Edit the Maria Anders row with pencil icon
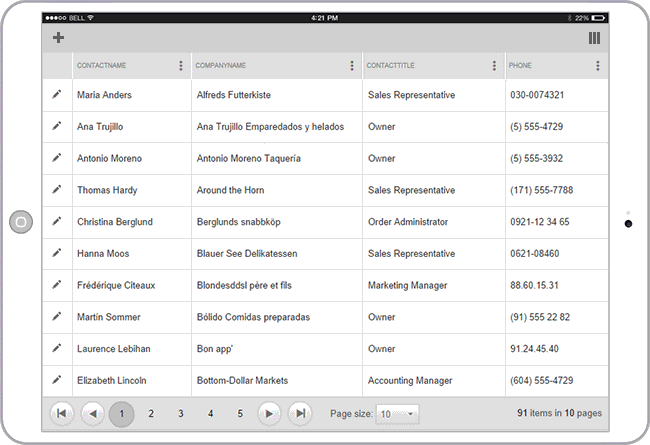The height and width of the screenshot is (445, 650). (x=57, y=95)
